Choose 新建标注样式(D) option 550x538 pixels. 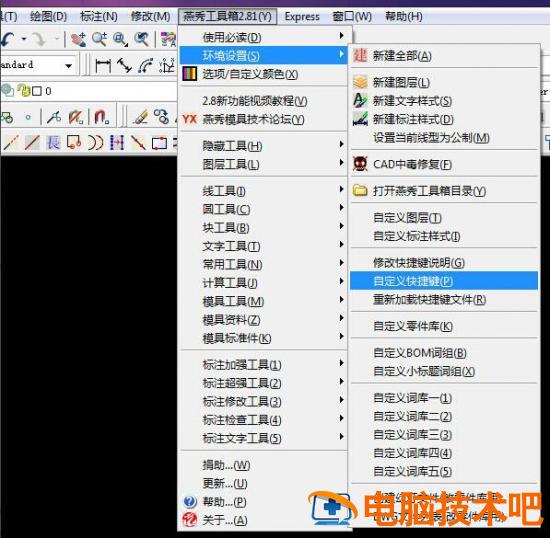tap(444, 119)
